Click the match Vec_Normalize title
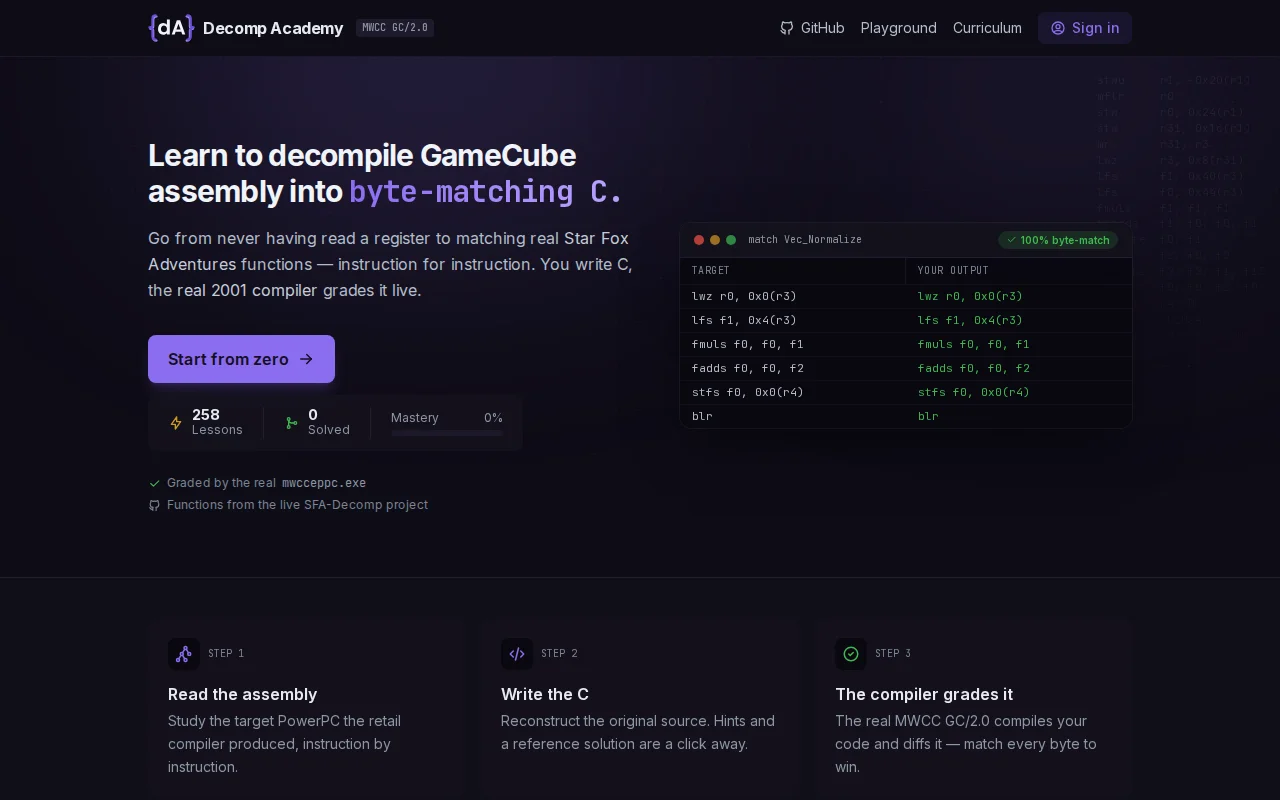1280x800 pixels. pos(805,240)
